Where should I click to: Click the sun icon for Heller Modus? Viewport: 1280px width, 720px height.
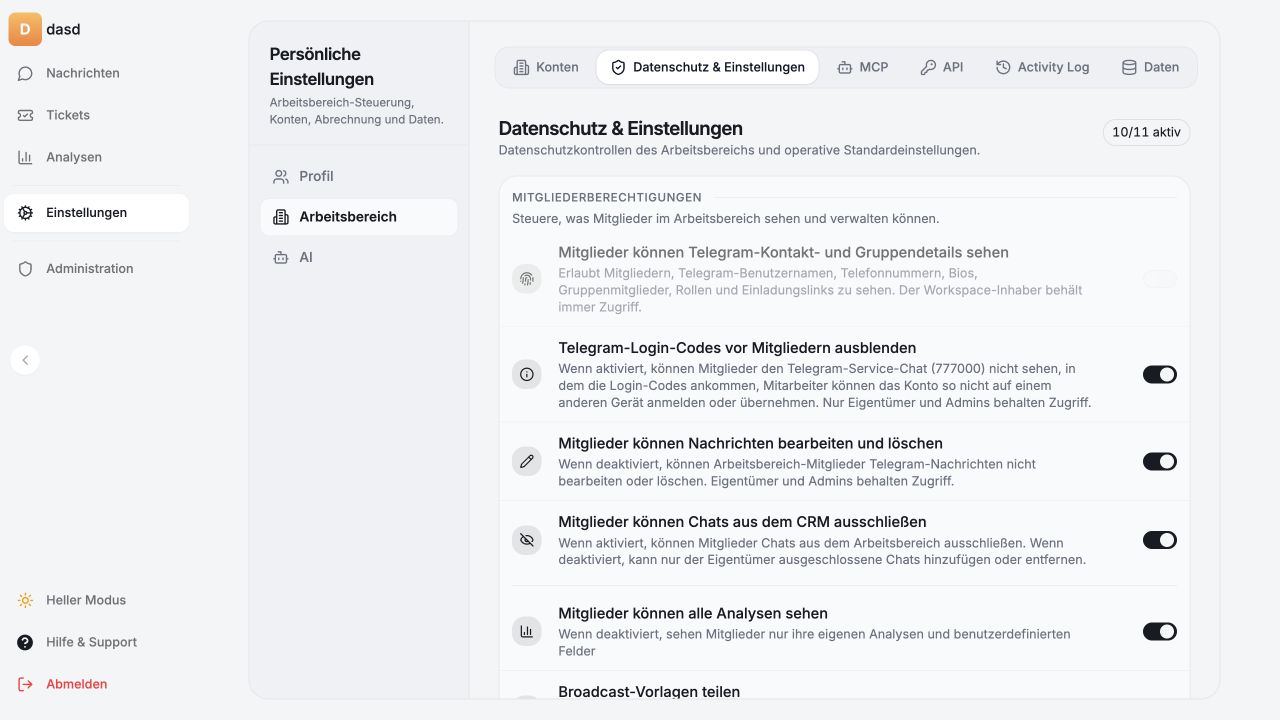[26, 601]
